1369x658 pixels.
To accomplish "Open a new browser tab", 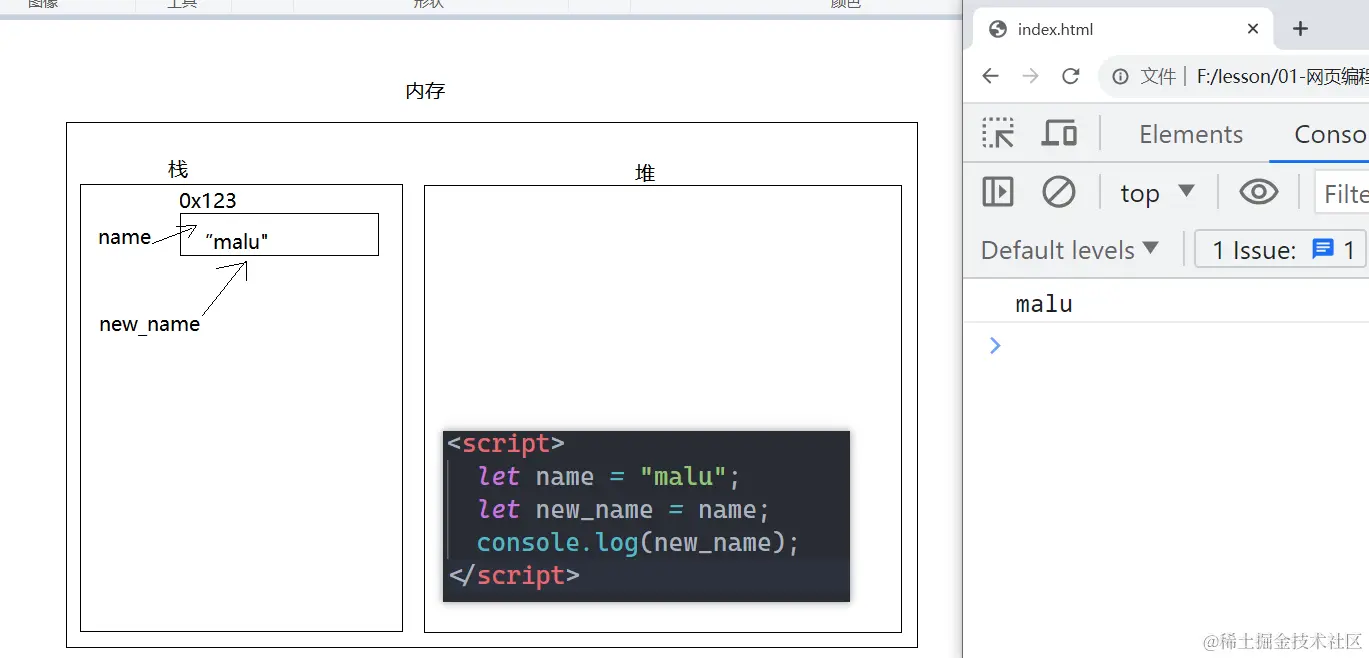I will click(x=1300, y=29).
